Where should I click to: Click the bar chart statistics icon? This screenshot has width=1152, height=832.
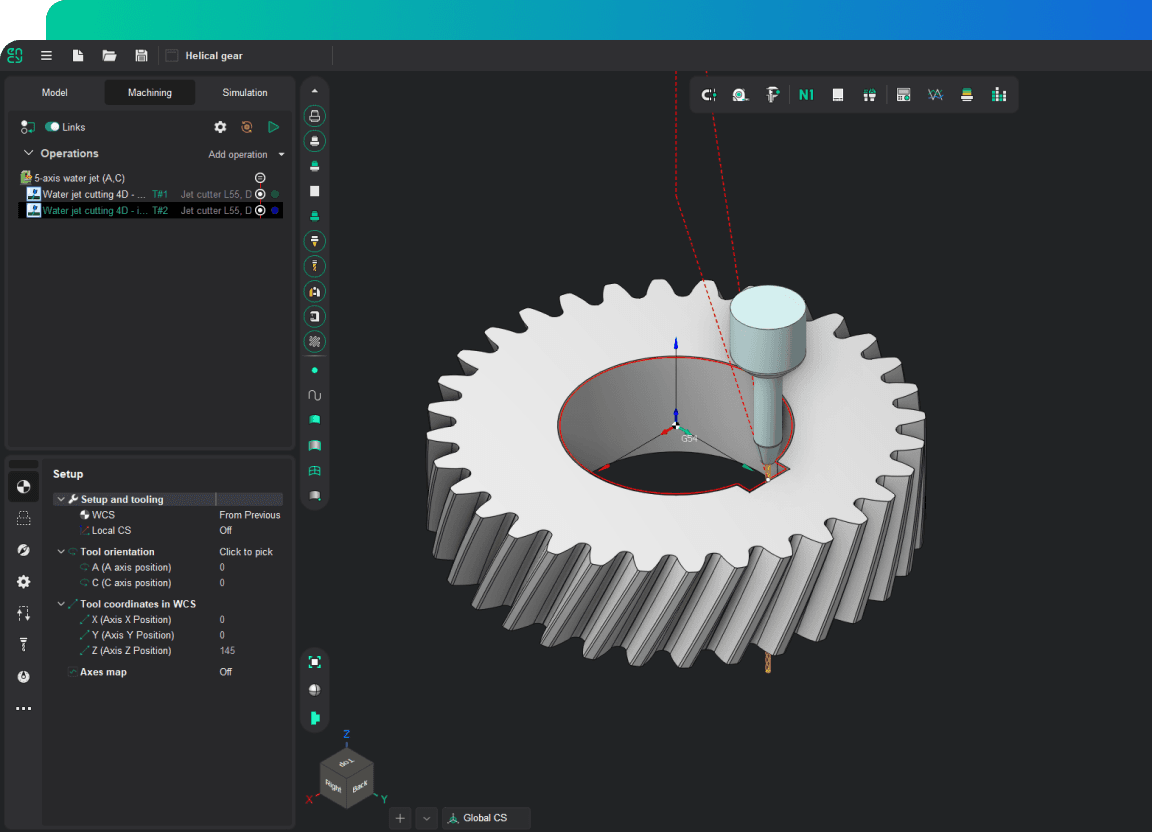[x=998, y=95]
